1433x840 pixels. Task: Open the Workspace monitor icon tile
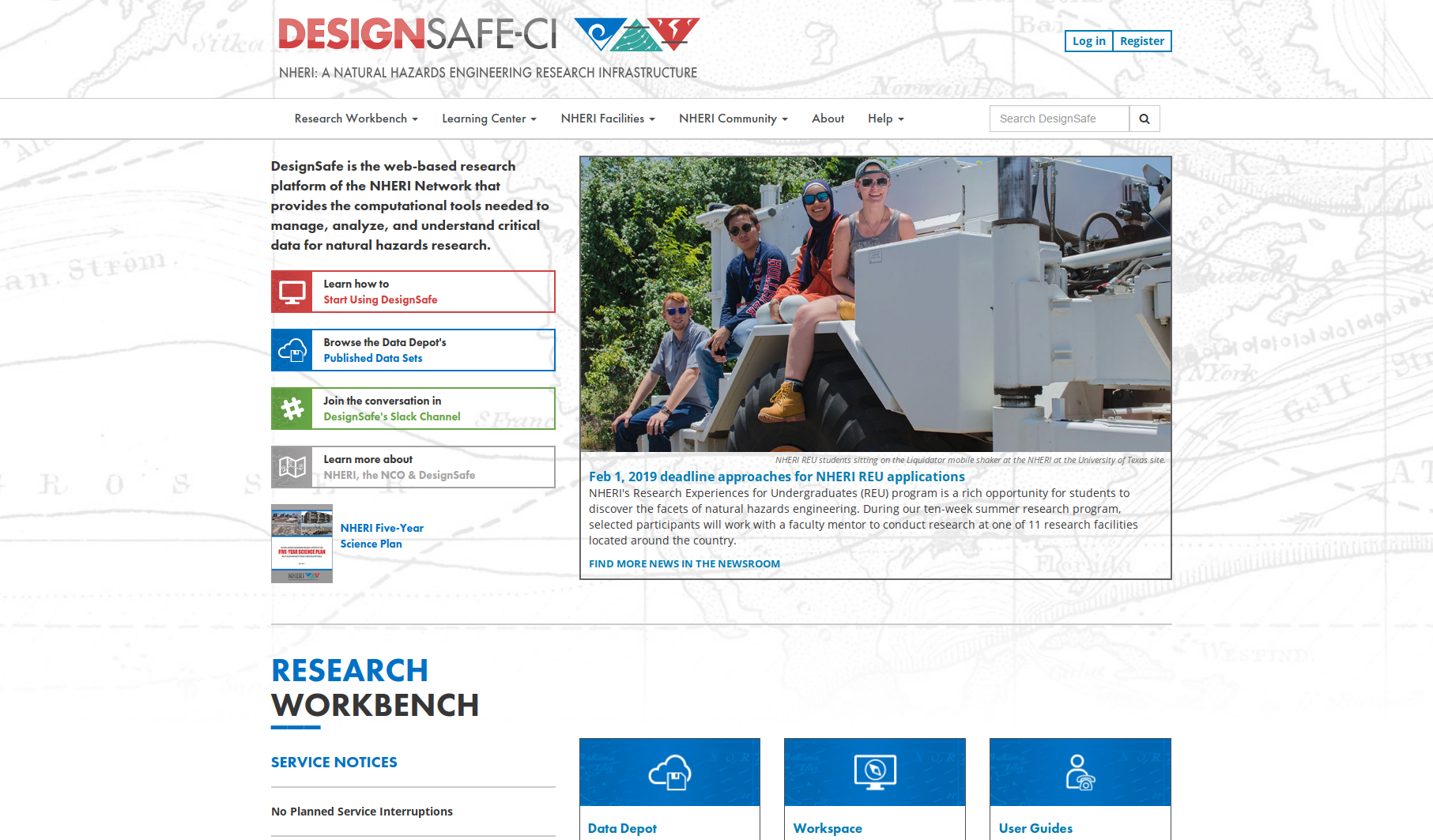(874, 772)
